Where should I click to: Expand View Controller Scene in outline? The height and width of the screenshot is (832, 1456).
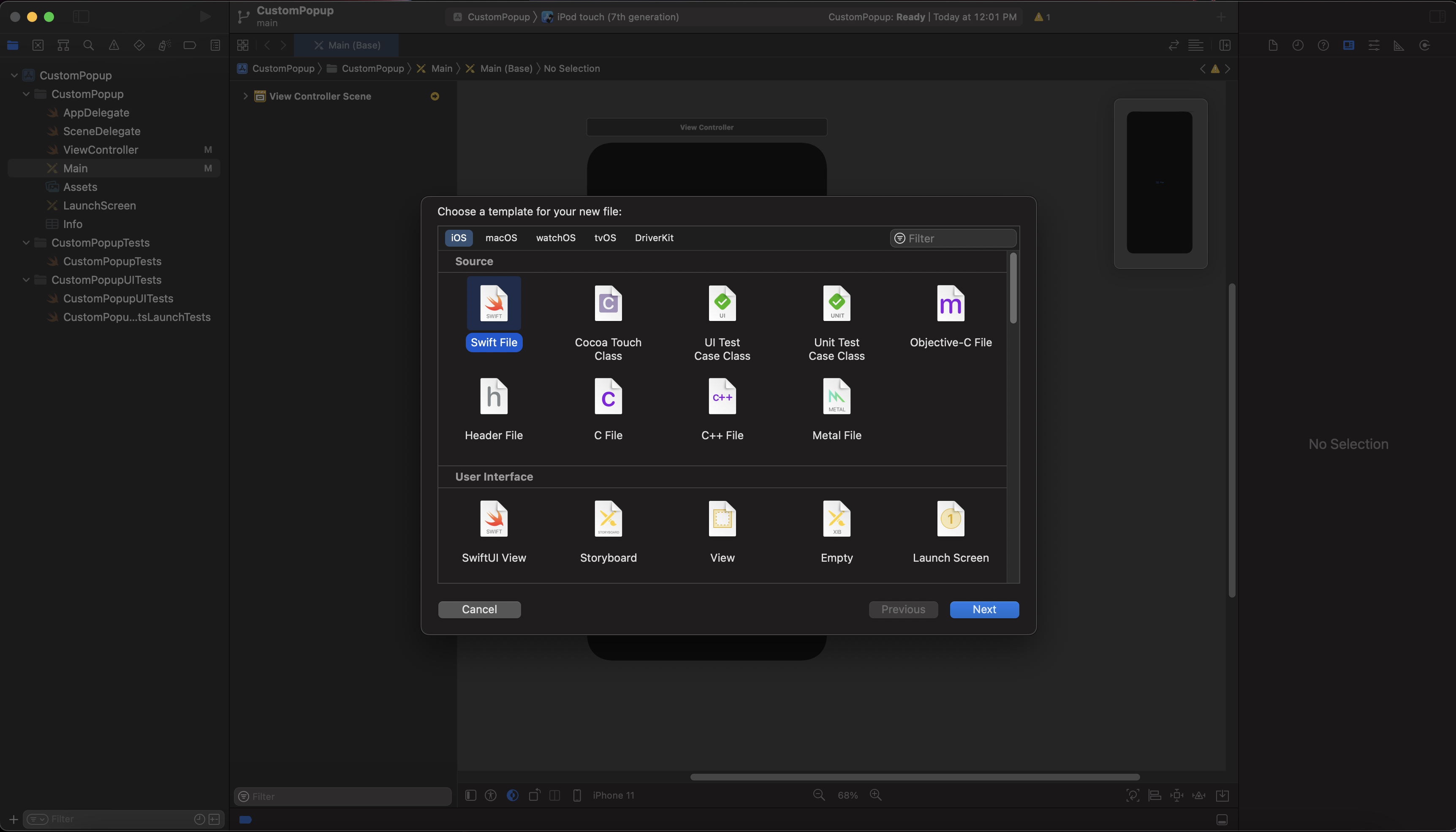pos(245,96)
